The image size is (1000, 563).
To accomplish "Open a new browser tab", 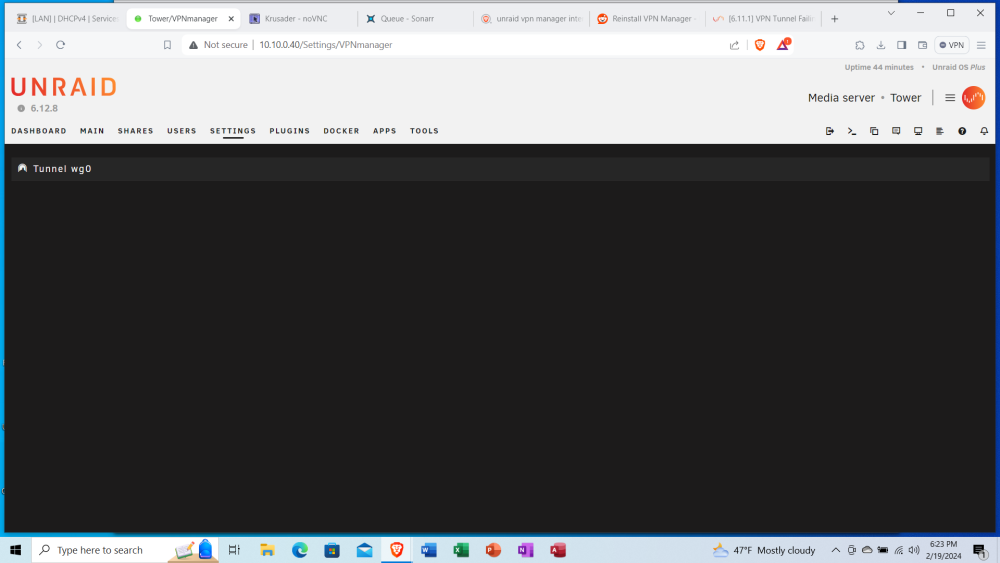I will click(x=834, y=18).
